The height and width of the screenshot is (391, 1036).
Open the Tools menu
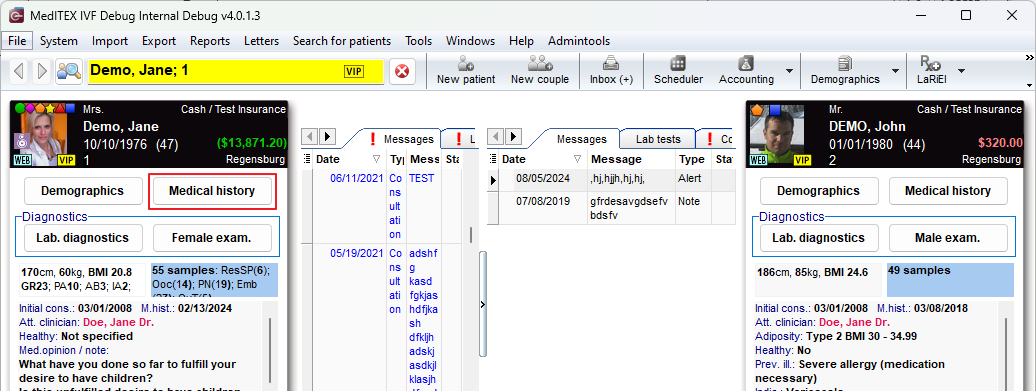coord(418,41)
